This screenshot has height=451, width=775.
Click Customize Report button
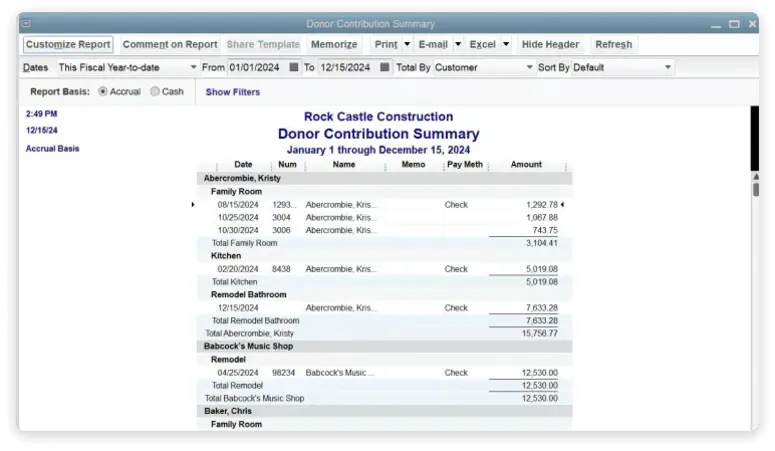pyautogui.click(x=68, y=45)
